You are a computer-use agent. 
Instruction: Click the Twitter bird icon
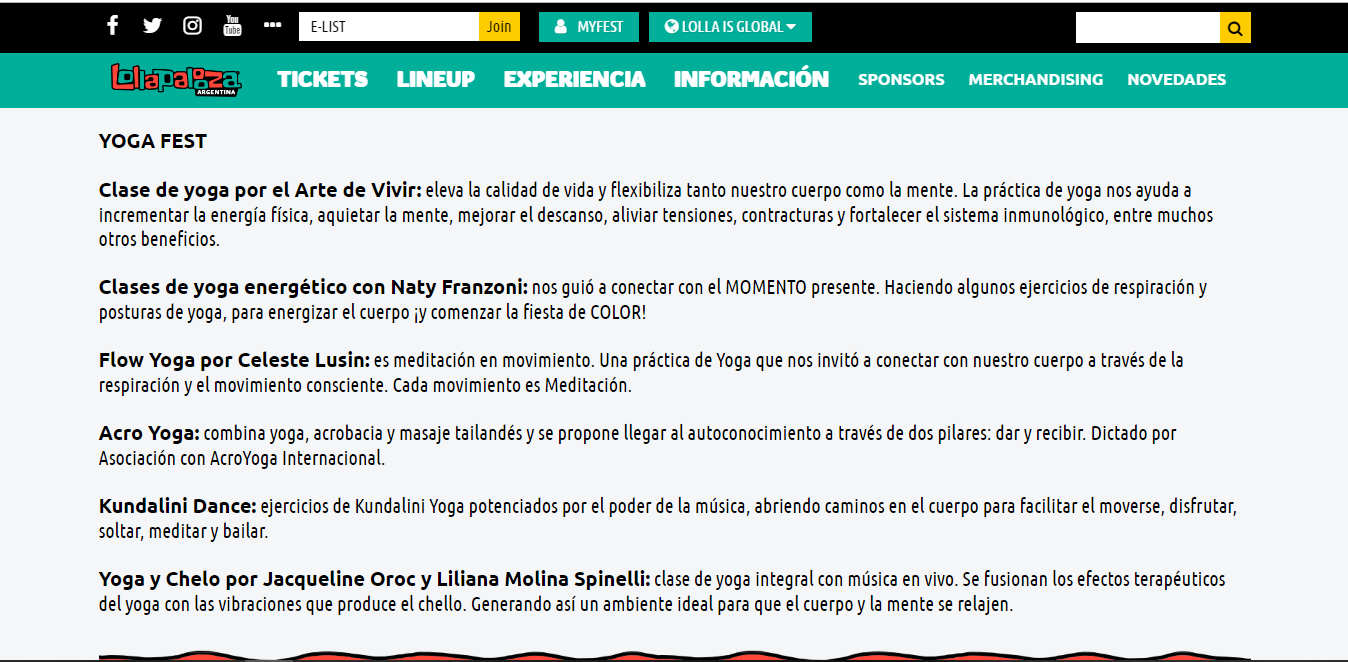pyautogui.click(x=152, y=26)
